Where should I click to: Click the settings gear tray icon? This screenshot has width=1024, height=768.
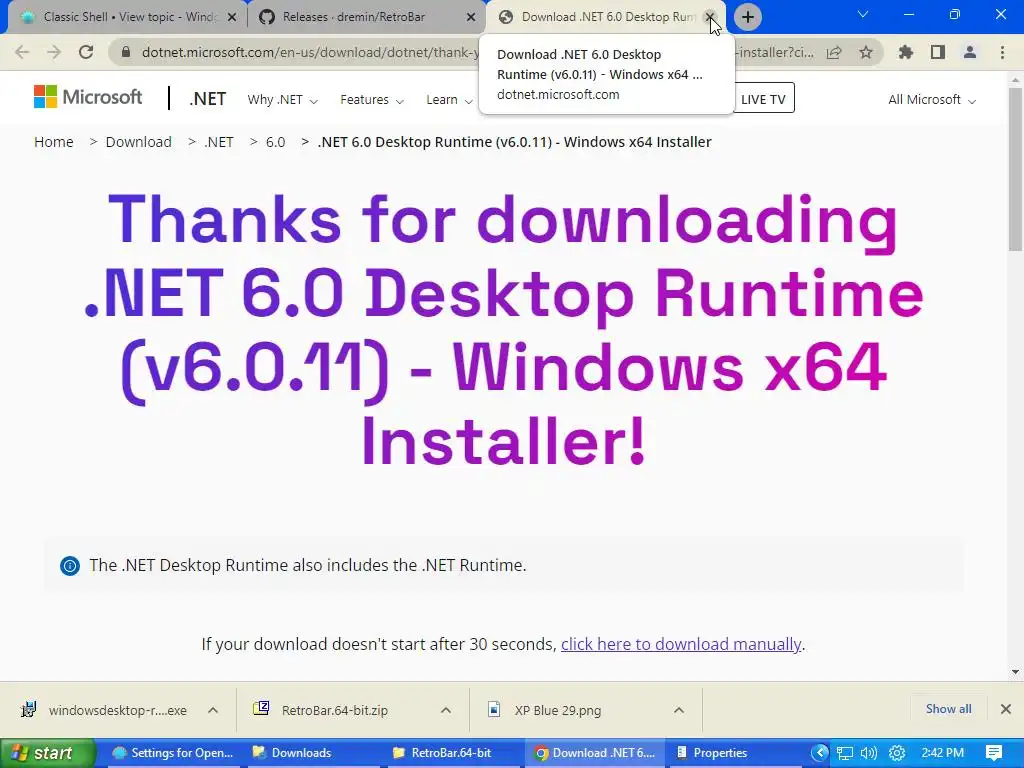[x=897, y=754]
